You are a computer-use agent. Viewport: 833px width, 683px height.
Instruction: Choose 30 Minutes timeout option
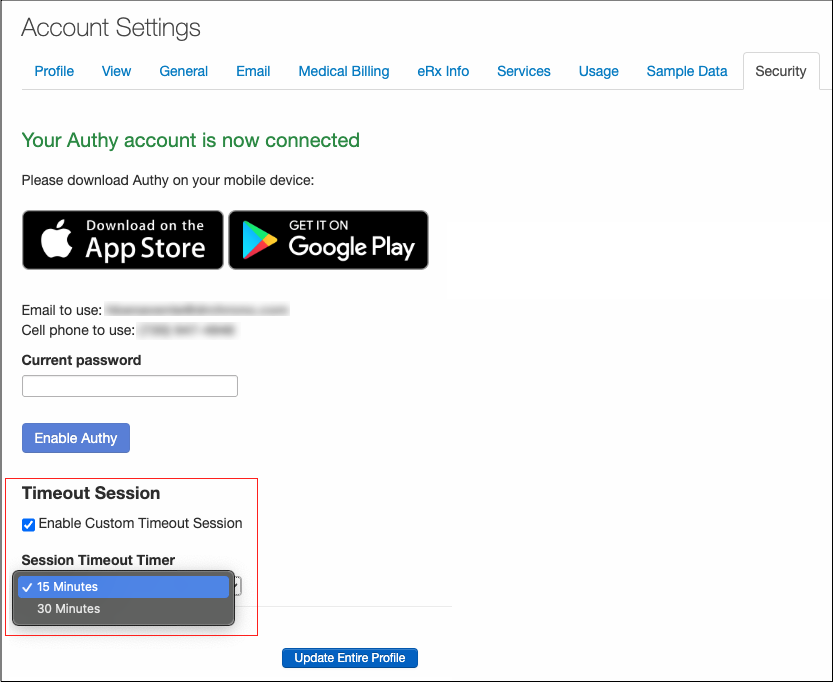pyautogui.click(x=123, y=609)
